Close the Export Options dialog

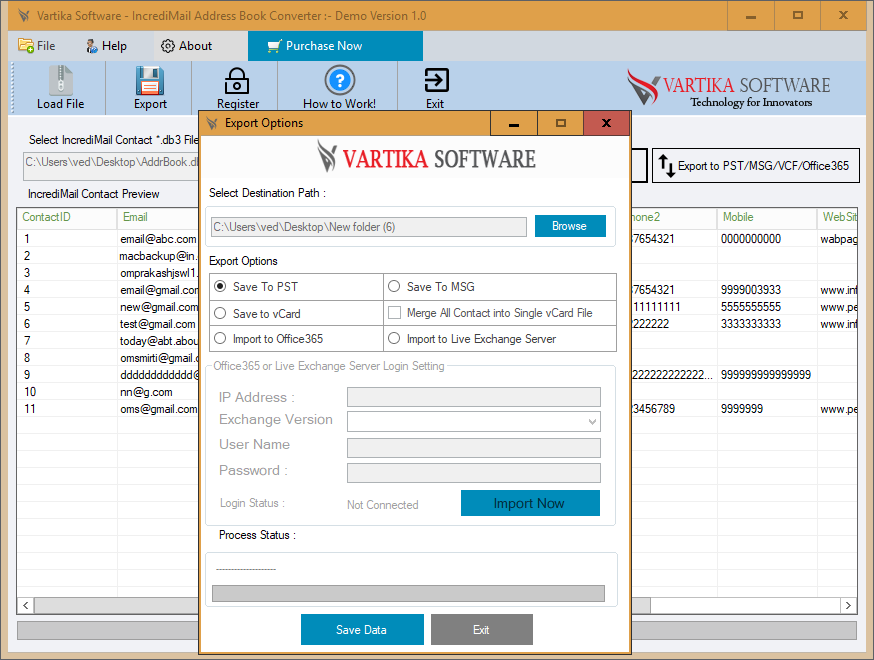pos(606,123)
